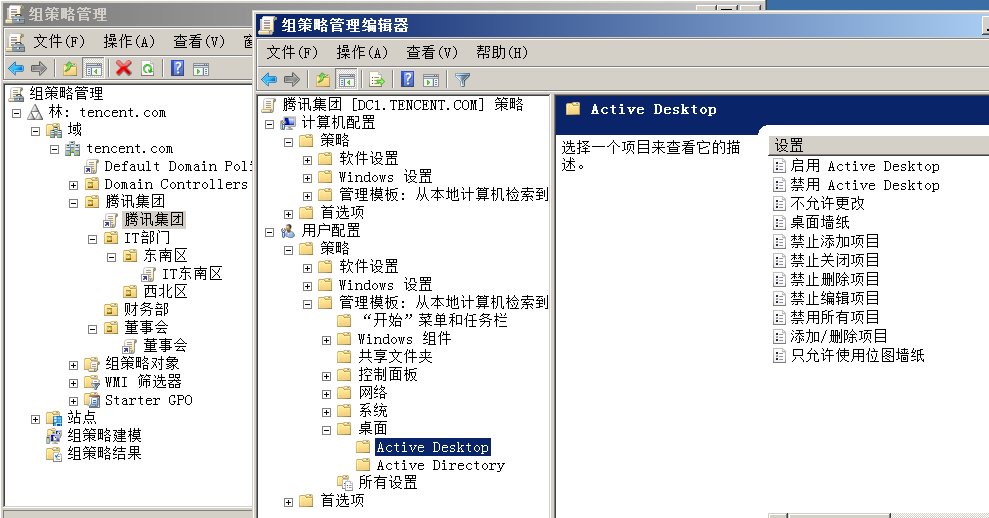Select 添加/删除项目 setting
The height and width of the screenshot is (518, 989).
click(838, 336)
